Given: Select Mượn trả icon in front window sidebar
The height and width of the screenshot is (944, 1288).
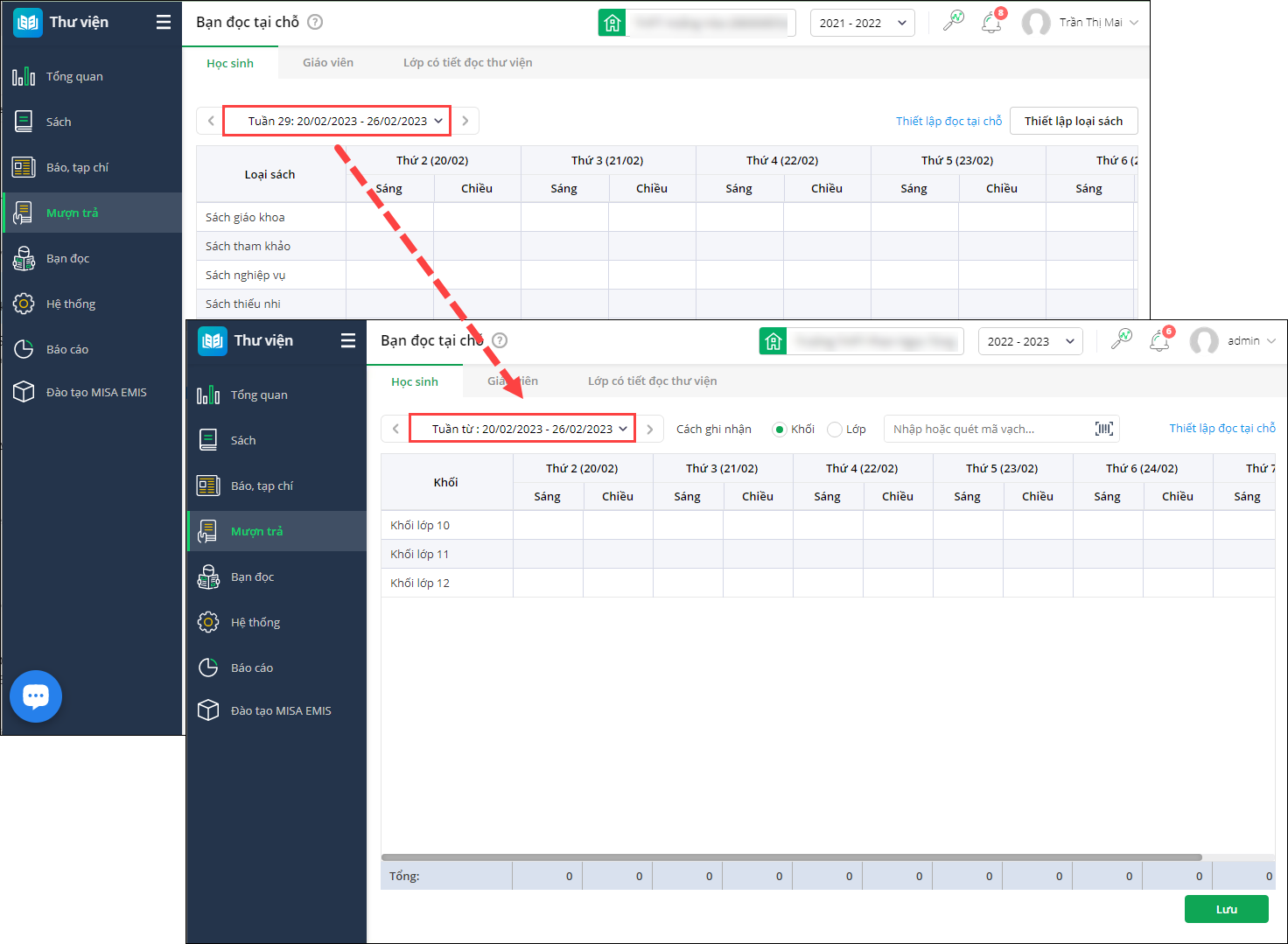Looking at the screenshot, I should pos(208,531).
